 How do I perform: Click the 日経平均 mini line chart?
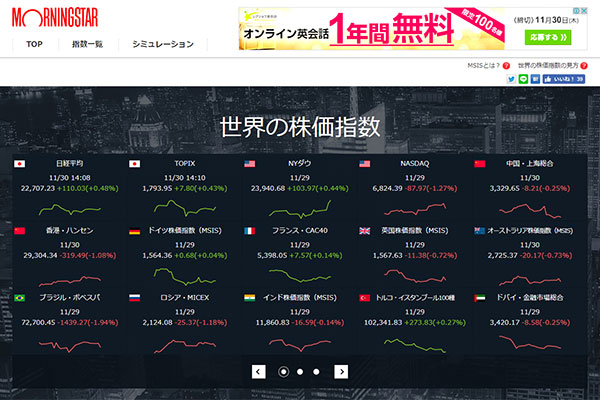(x=70, y=209)
